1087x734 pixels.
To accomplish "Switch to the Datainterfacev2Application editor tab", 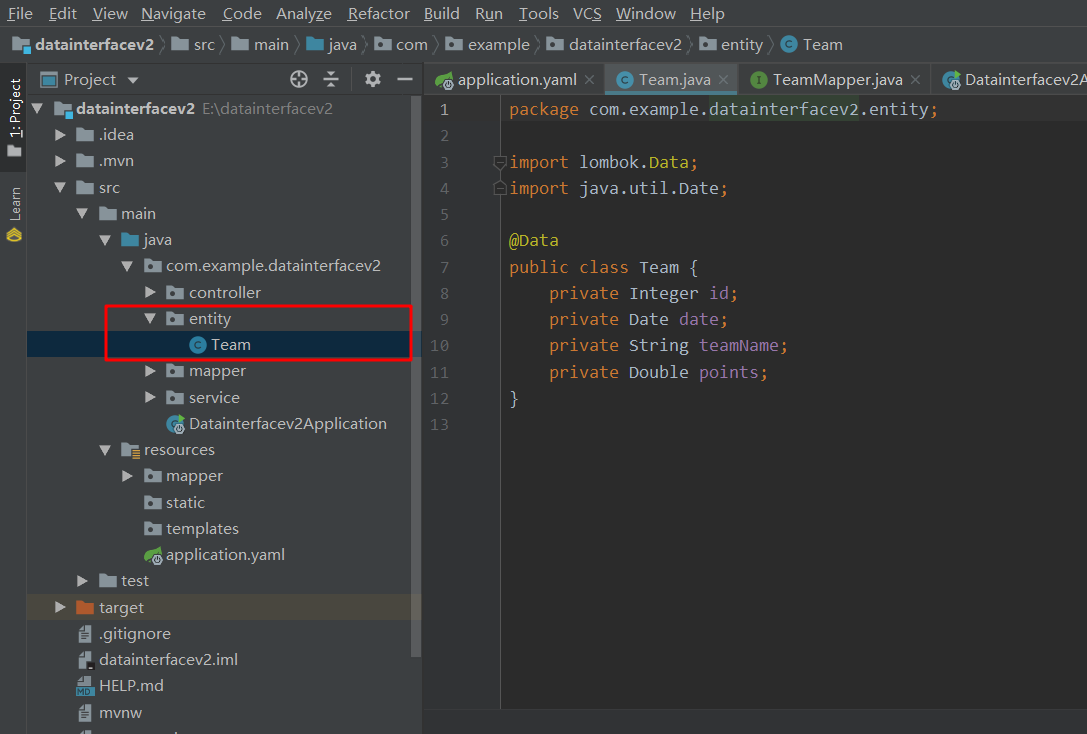I will 1011,80.
